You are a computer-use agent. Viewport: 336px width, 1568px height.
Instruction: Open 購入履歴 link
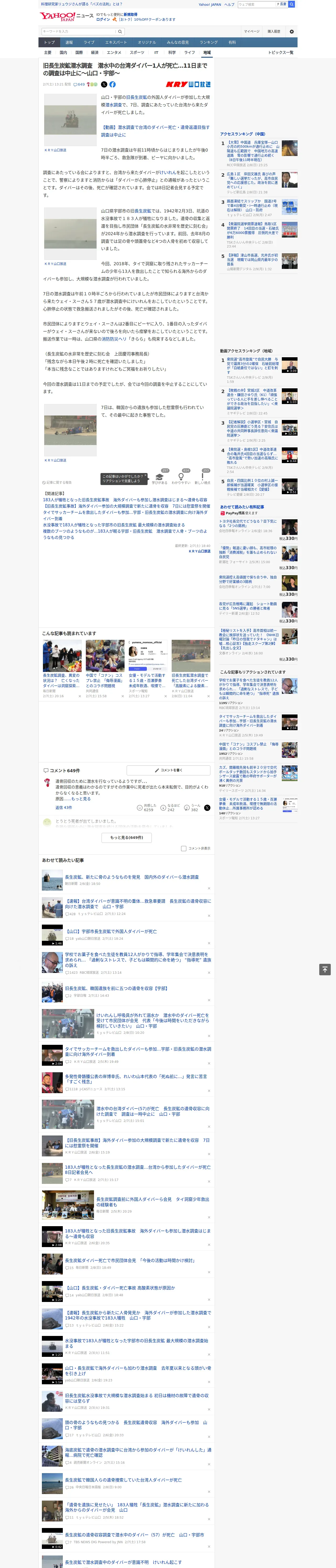click(274, 32)
